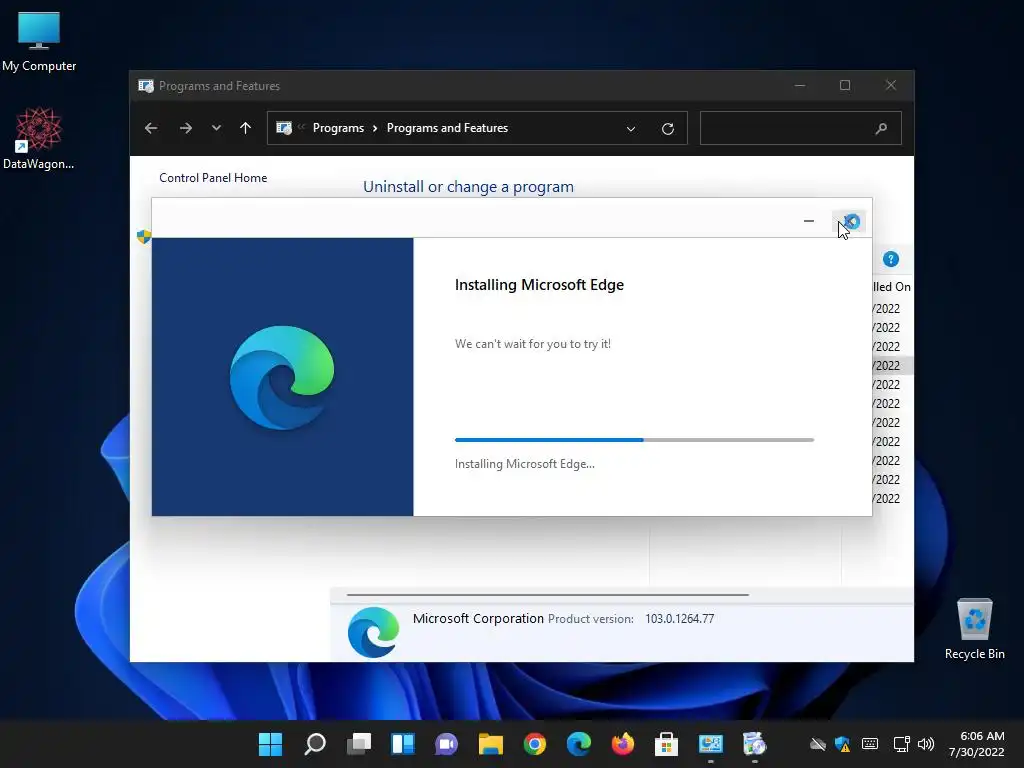Open File Explorer from taskbar
The image size is (1024, 768).
pos(490,744)
